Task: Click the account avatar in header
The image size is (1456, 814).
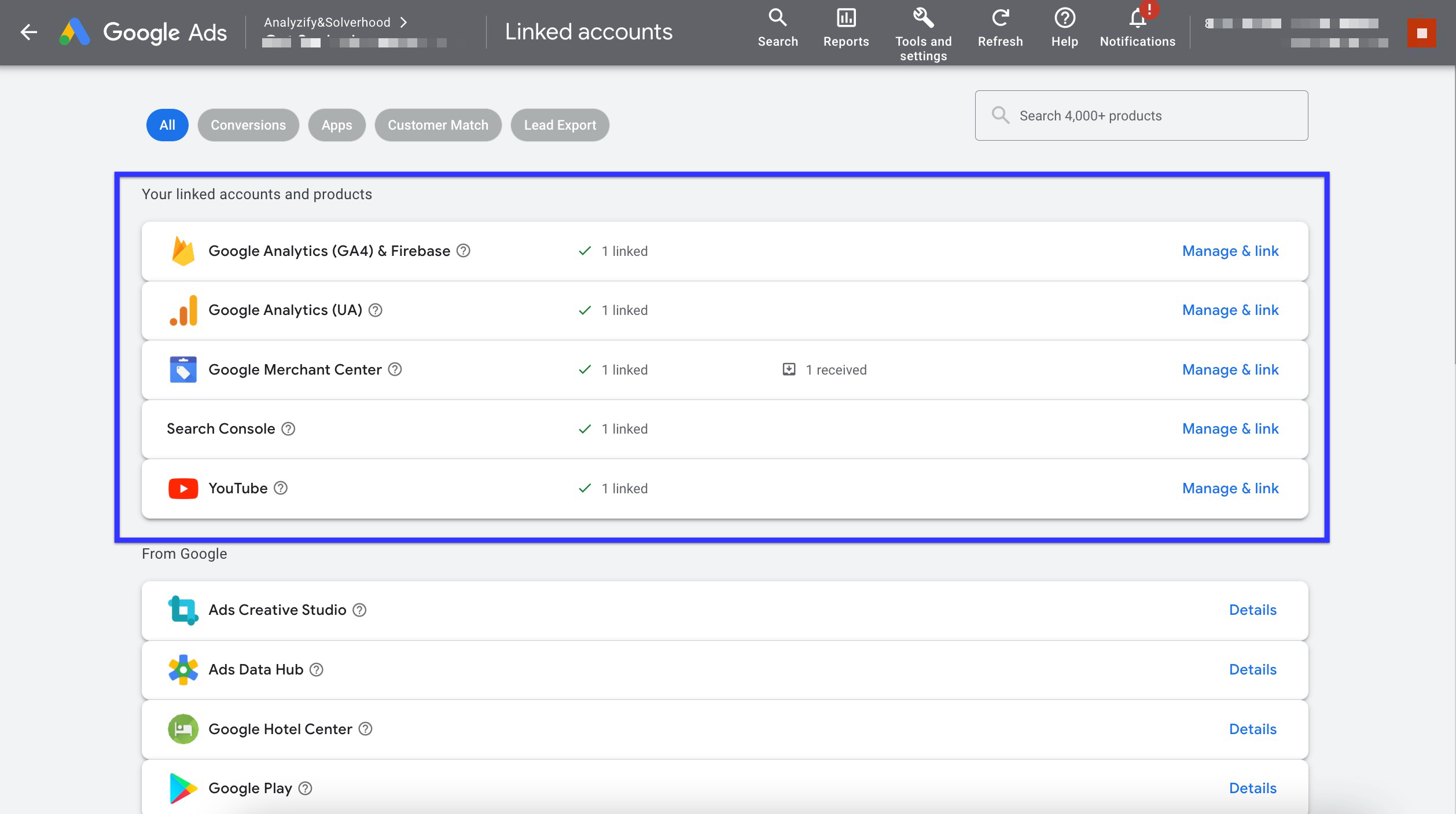Action: click(x=1421, y=32)
